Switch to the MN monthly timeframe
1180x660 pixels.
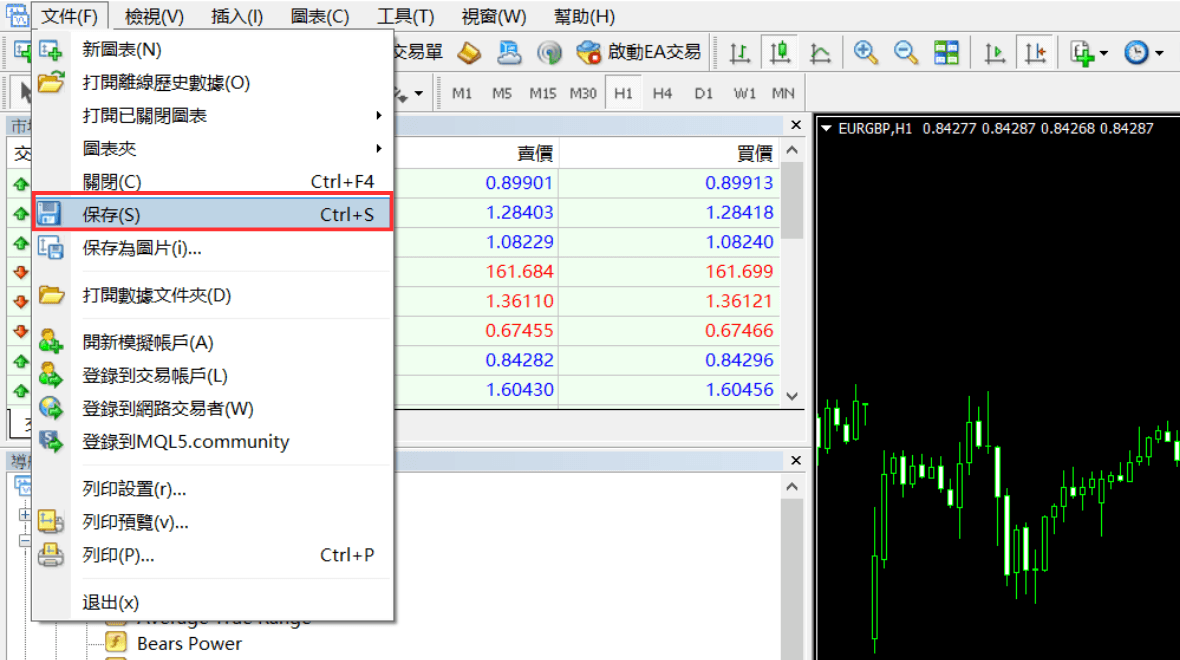783,92
